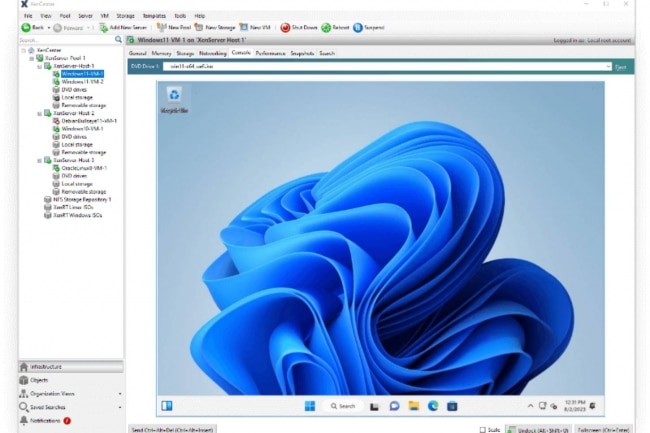Launch the New VM toolbar button

[x=255, y=27]
